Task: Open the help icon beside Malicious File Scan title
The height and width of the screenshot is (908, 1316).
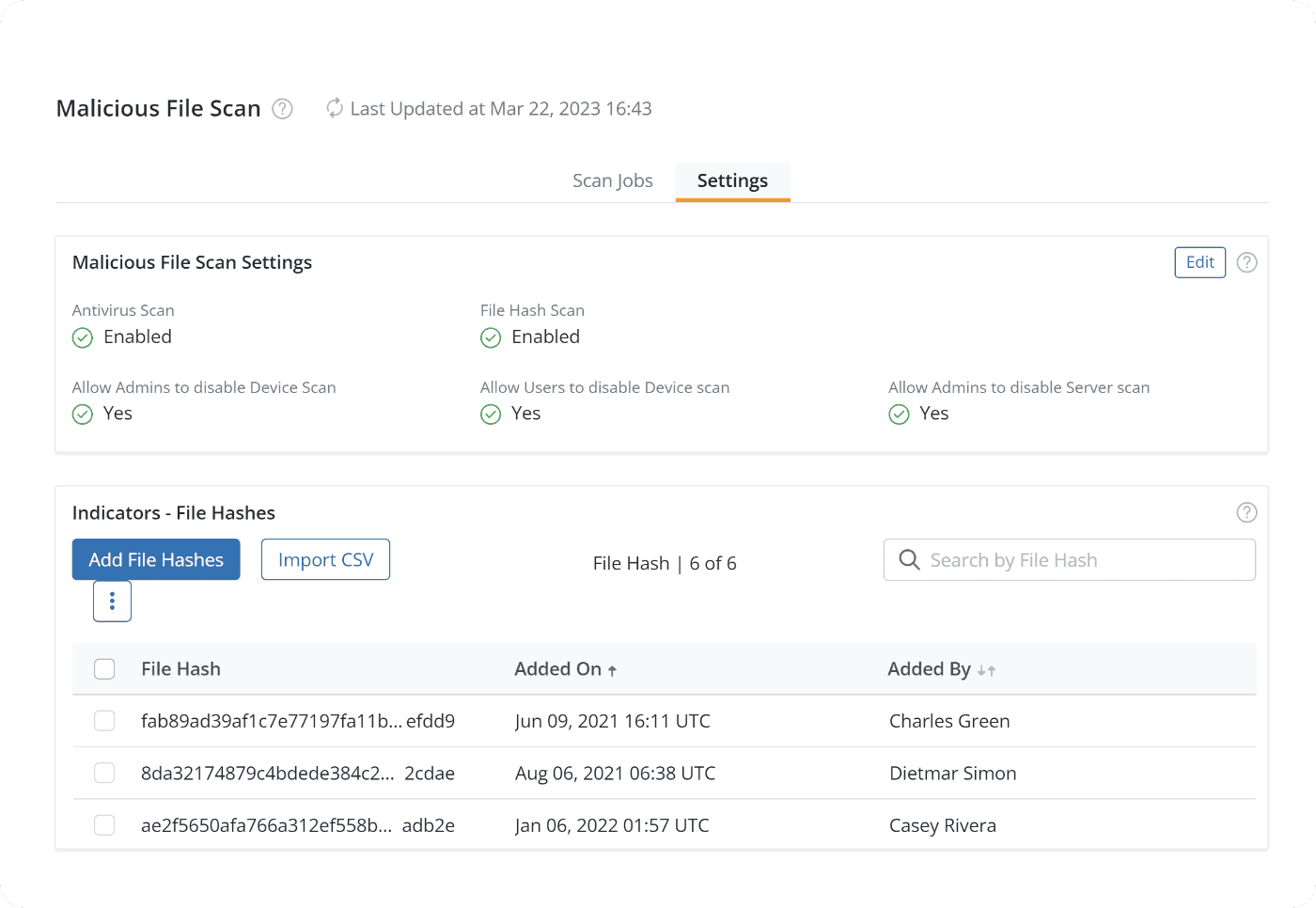Action: (x=281, y=109)
